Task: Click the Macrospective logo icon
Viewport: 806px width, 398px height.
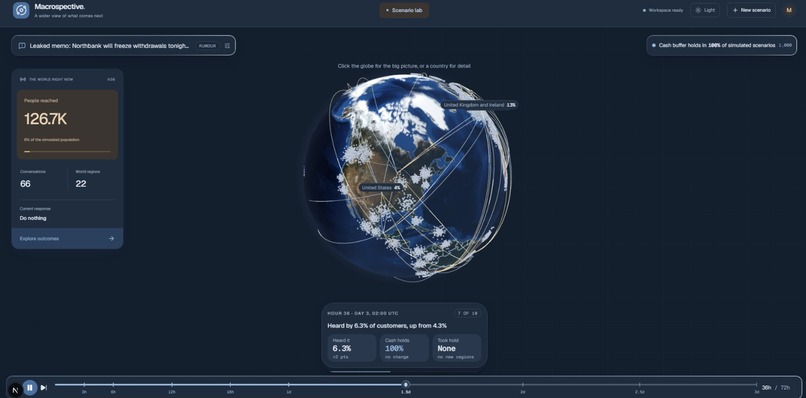Action: click(21, 10)
